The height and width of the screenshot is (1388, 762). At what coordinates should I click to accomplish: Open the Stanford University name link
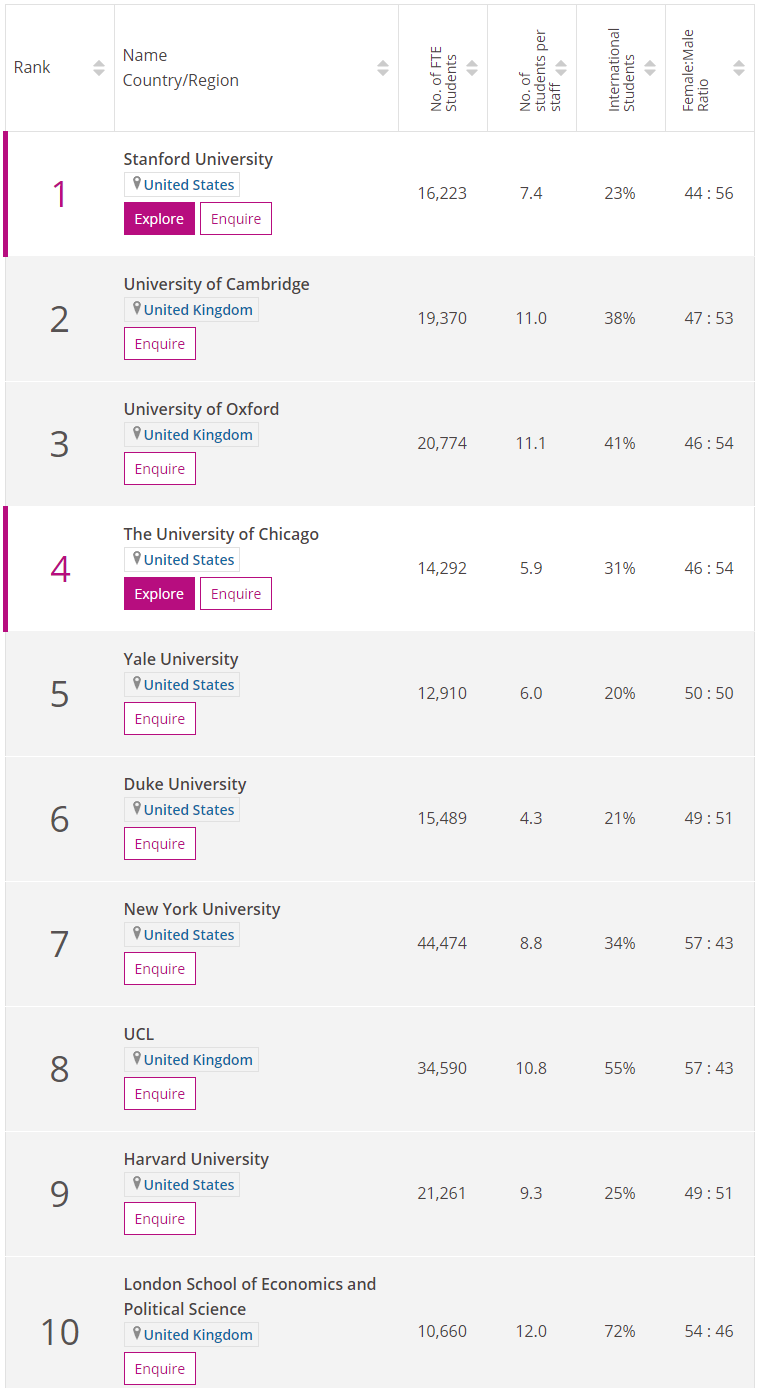coord(198,159)
